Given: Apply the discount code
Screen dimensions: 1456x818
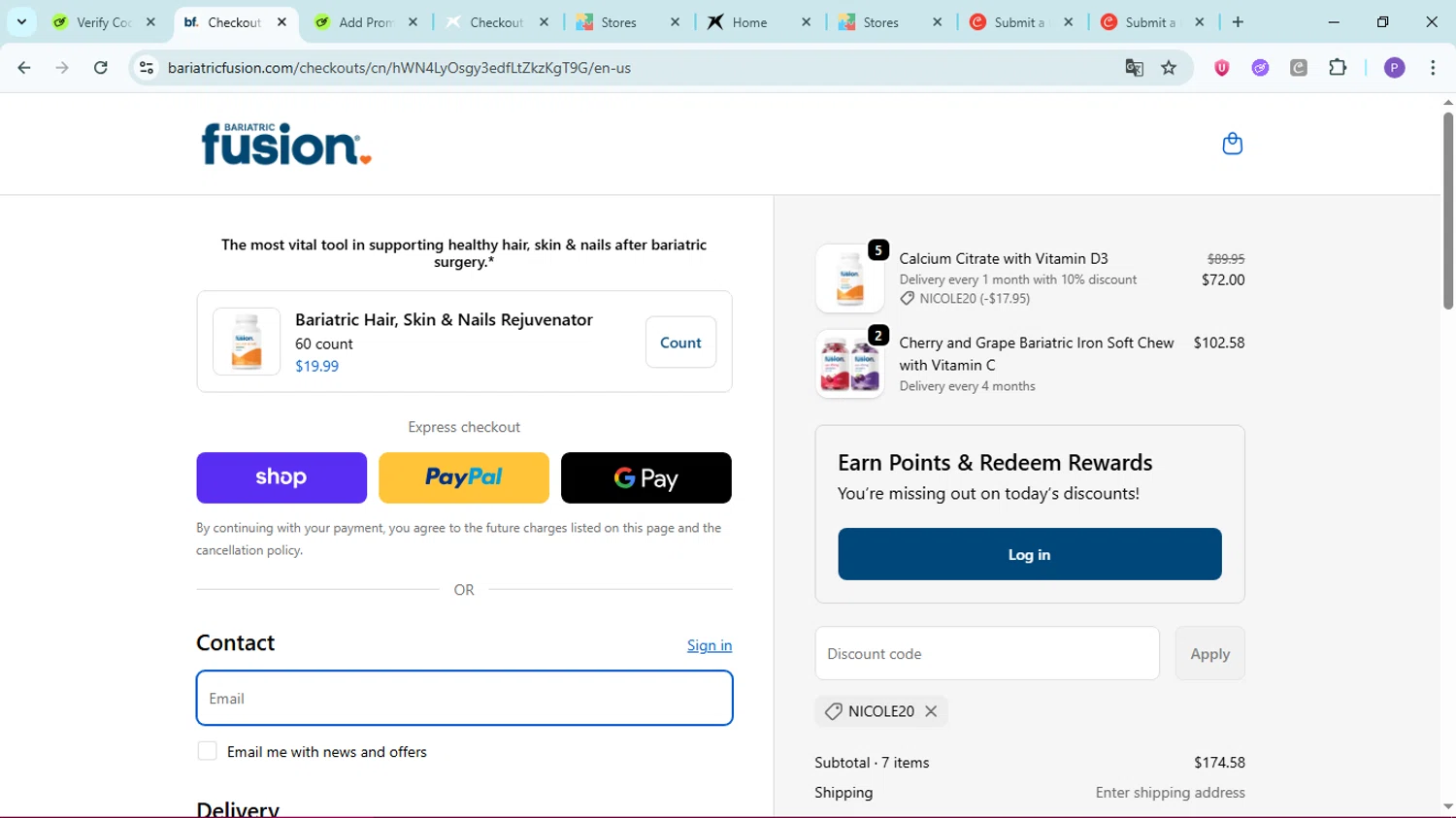Looking at the screenshot, I should (x=1209, y=653).
